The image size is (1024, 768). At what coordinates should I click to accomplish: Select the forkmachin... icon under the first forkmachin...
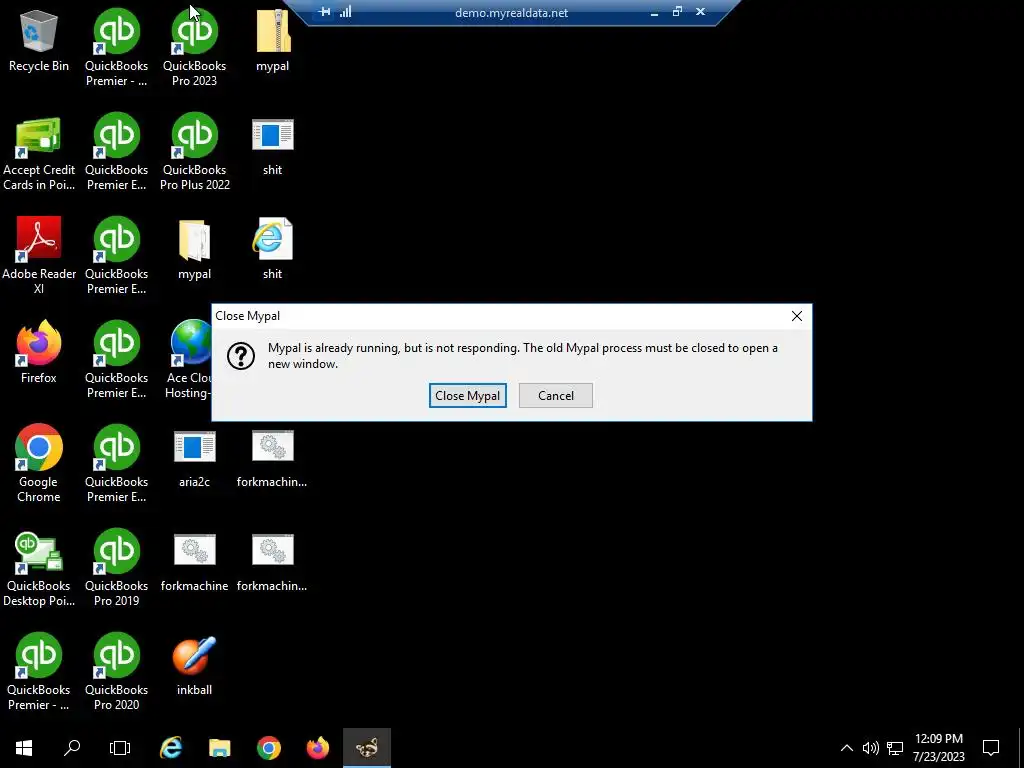[272, 563]
